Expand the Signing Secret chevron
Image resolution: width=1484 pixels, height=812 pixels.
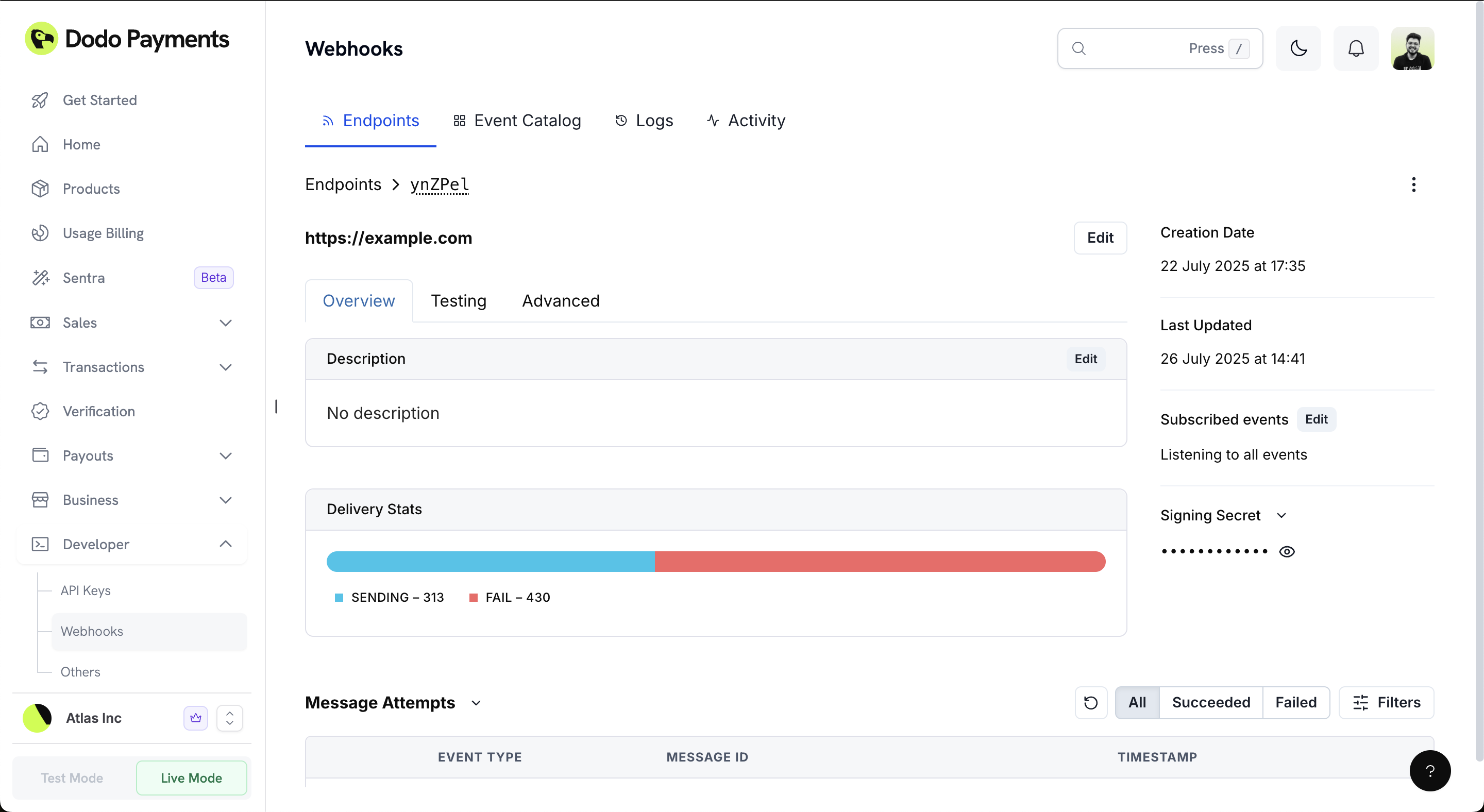click(1282, 515)
